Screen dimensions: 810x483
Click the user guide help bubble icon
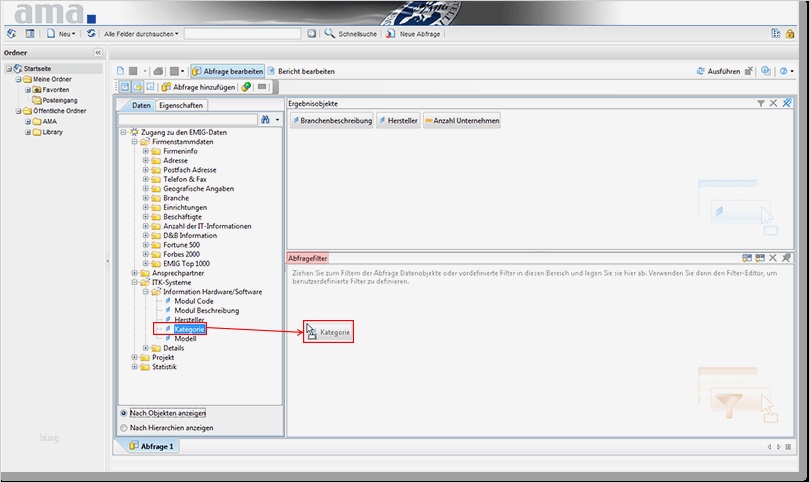coord(766,71)
